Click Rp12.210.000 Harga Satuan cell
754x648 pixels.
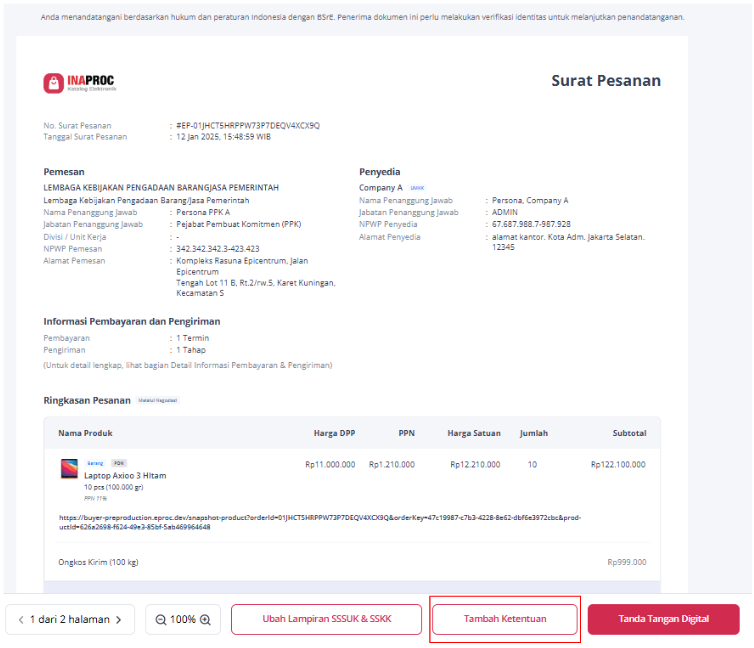[x=475, y=465]
